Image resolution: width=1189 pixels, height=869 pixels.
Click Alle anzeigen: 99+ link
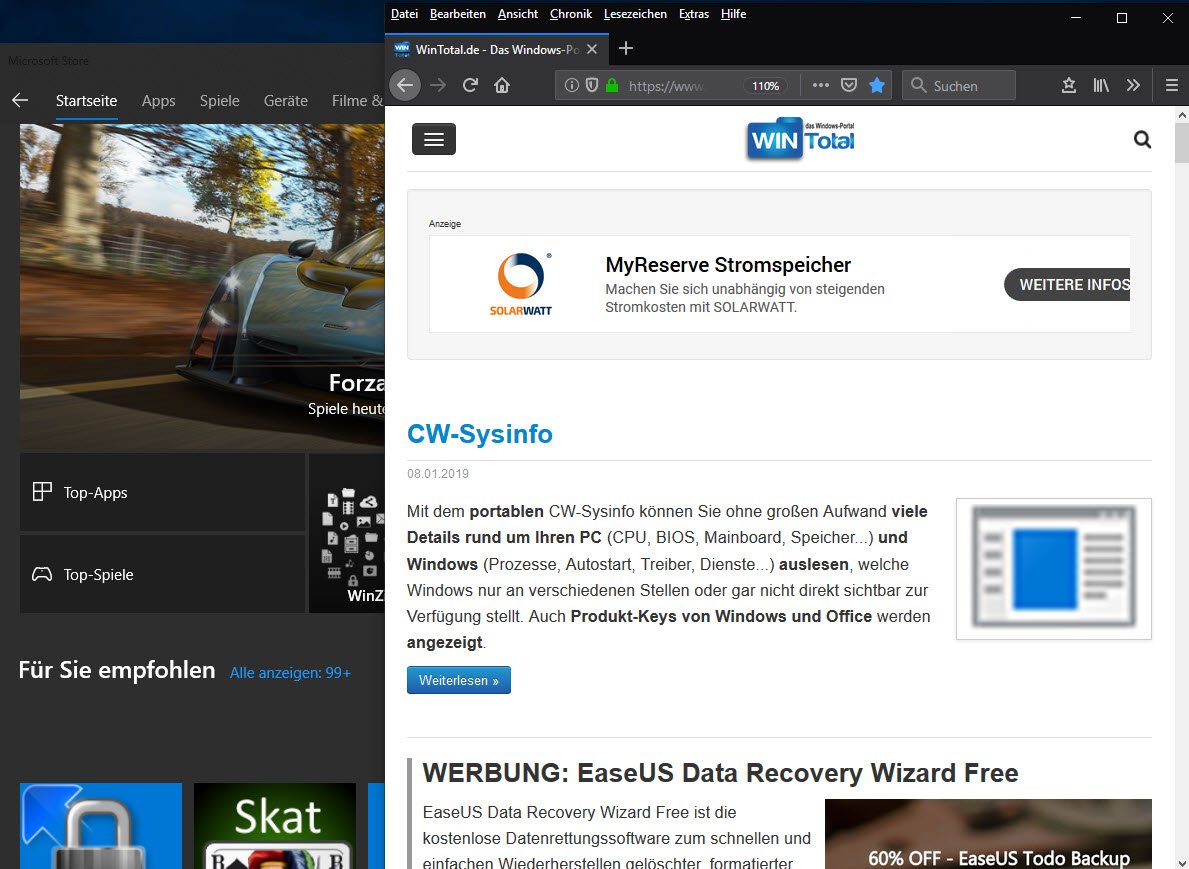[290, 673]
